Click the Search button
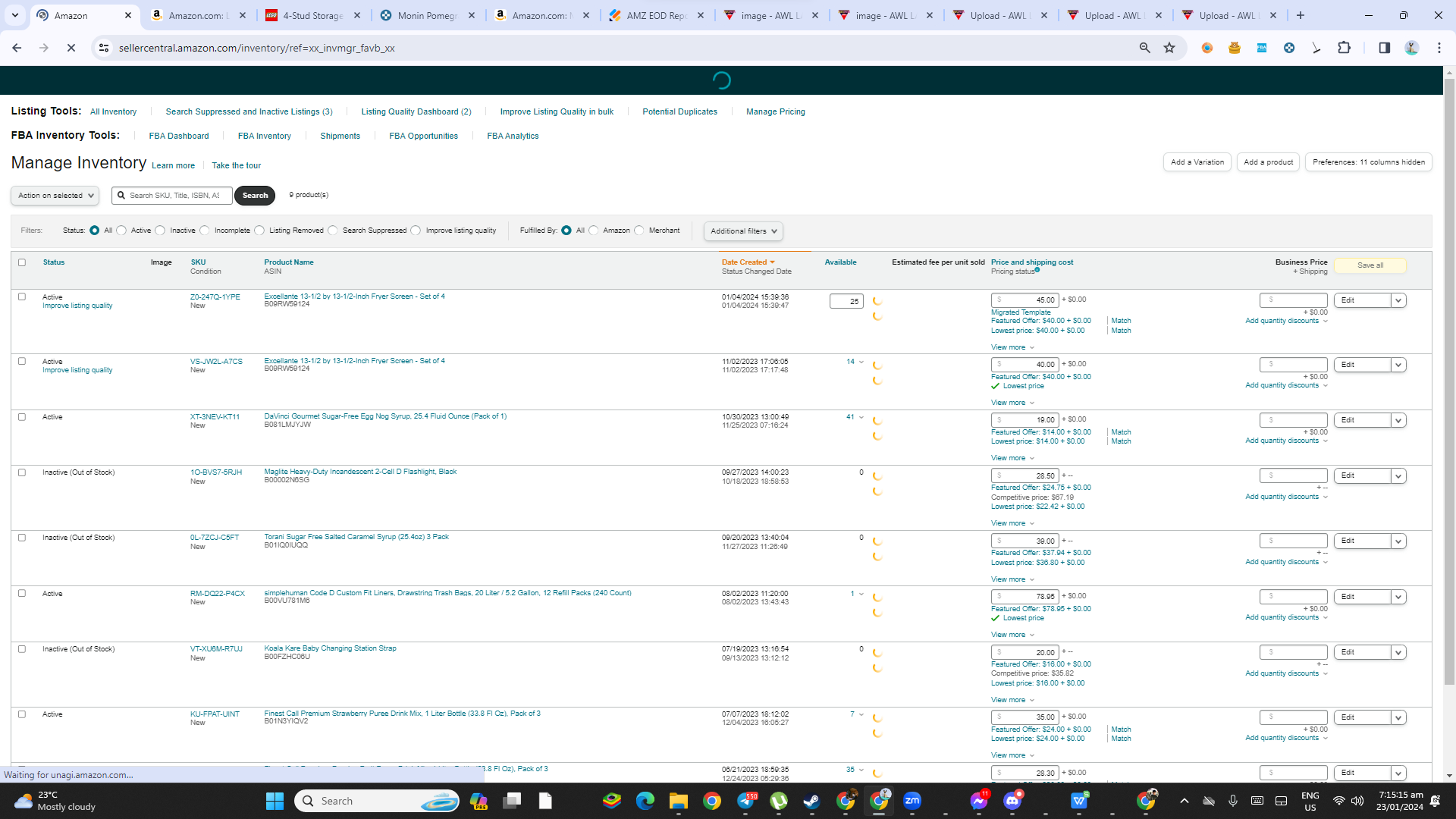 pos(255,196)
